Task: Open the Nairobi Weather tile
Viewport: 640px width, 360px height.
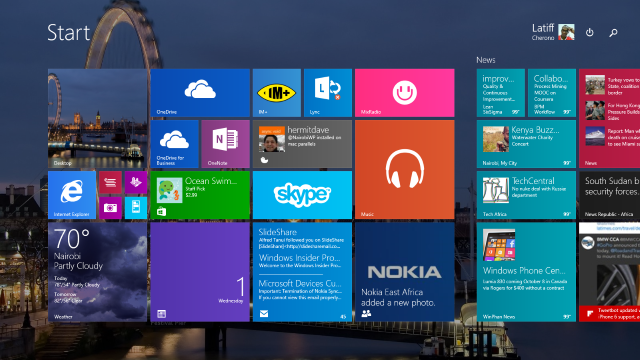Action: tap(98, 272)
